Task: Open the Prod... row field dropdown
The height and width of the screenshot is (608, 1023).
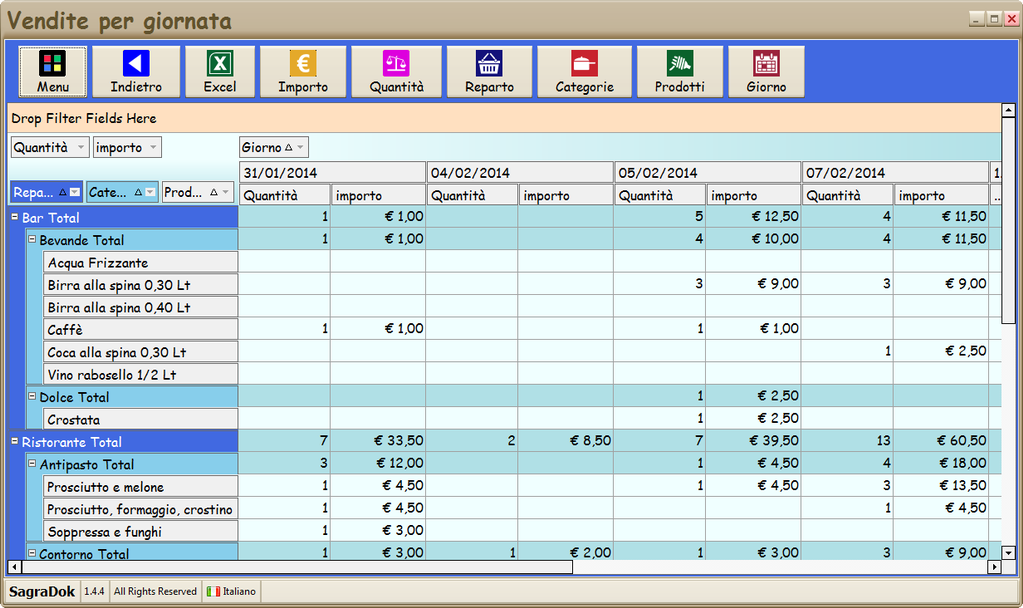Action: (x=226, y=192)
